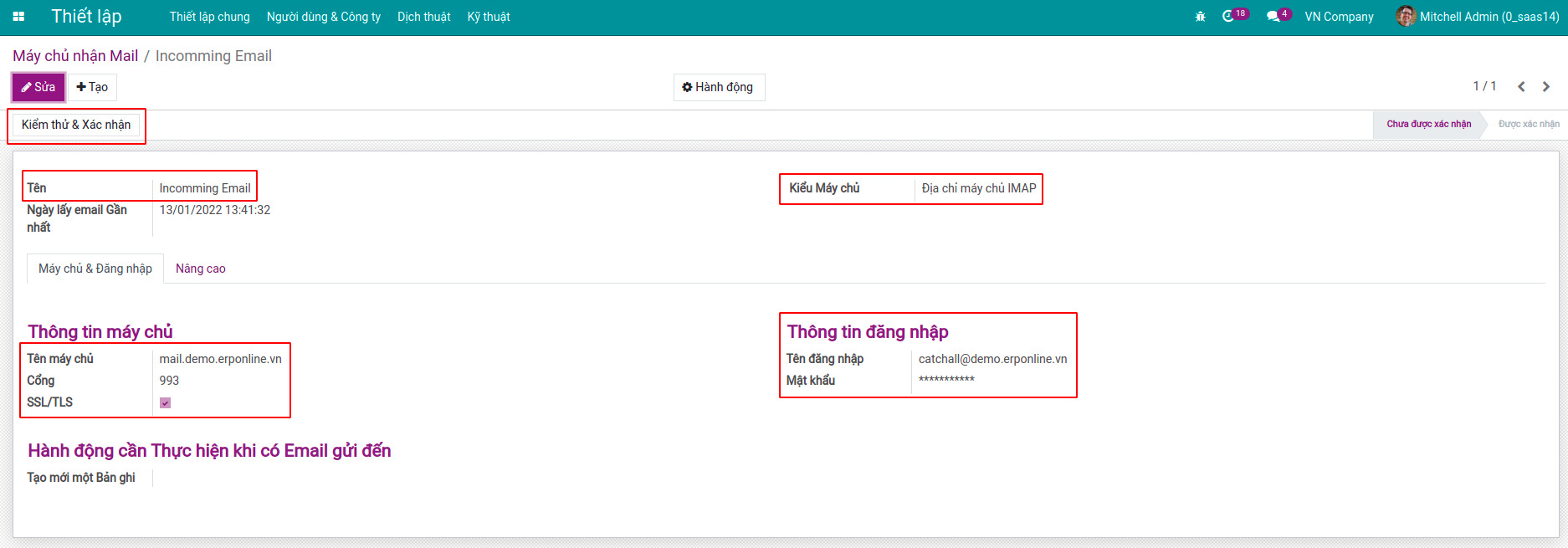The image size is (1568, 548).
Task: Expand the Hành động actions dropdown
Action: [719, 87]
